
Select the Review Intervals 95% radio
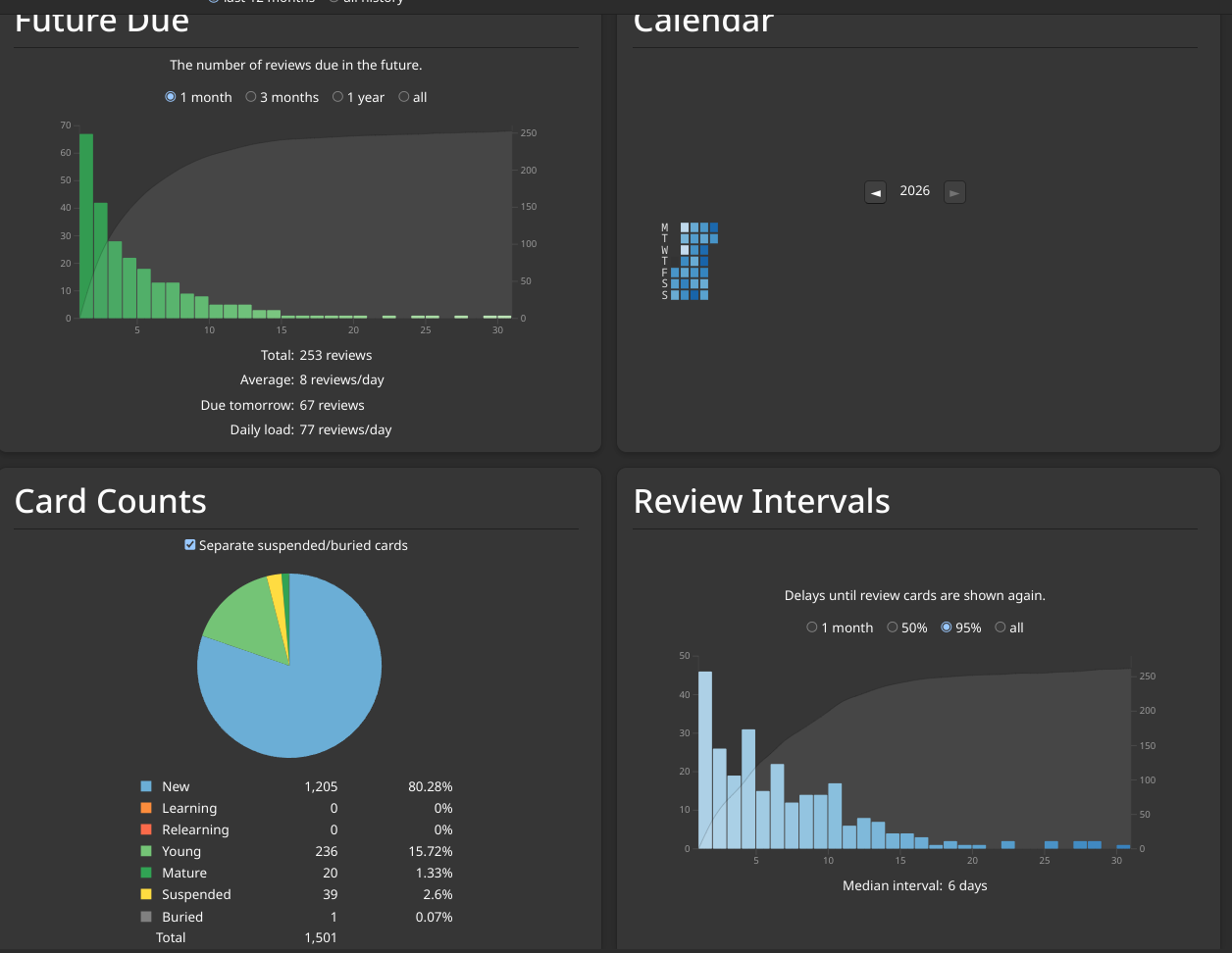947,627
